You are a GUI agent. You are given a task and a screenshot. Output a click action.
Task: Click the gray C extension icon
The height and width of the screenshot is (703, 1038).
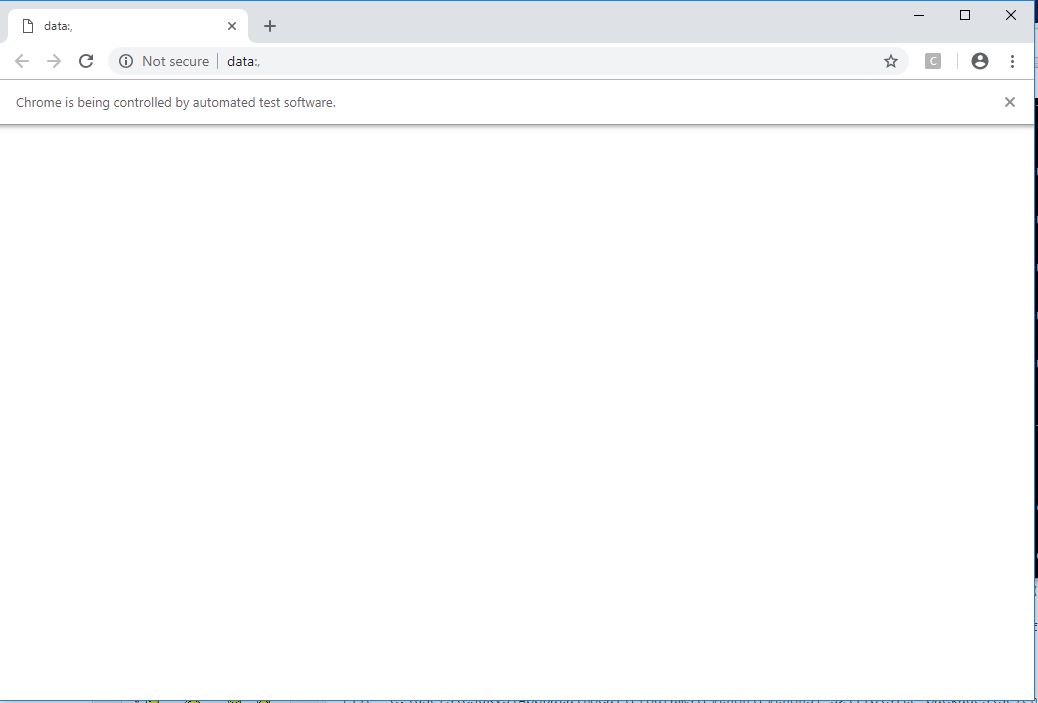point(932,61)
